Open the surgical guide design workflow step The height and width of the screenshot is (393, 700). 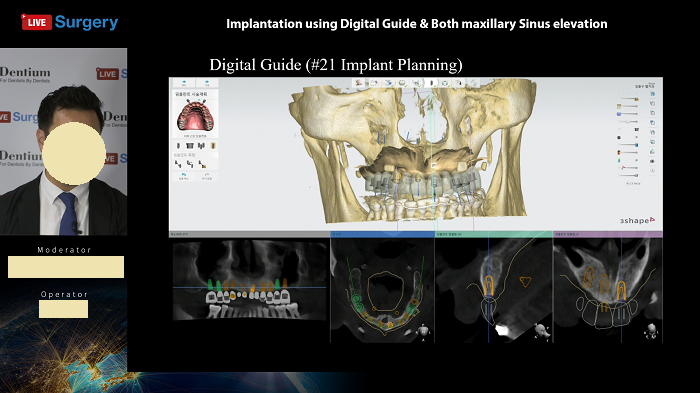(445, 83)
